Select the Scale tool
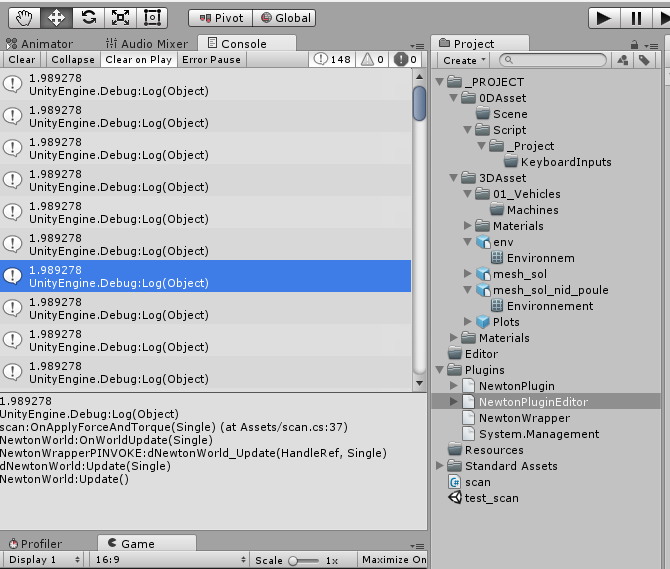 click(x=120, y=17)
